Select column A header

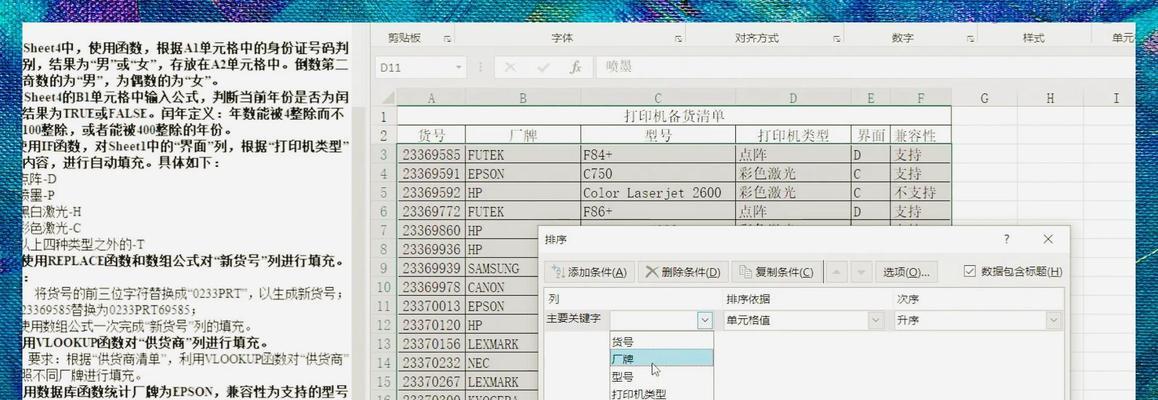pos(431,98)
